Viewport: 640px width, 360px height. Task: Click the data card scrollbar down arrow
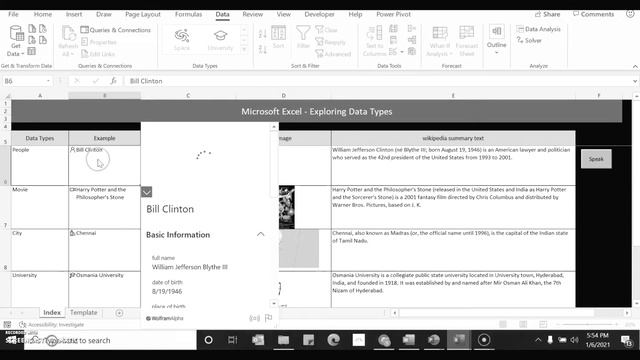click(274, 303)
